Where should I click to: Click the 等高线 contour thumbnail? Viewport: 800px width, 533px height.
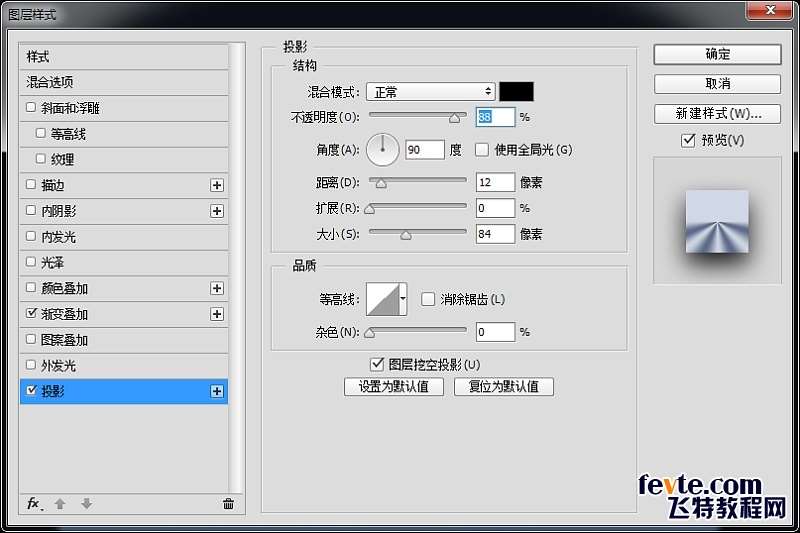383,299
